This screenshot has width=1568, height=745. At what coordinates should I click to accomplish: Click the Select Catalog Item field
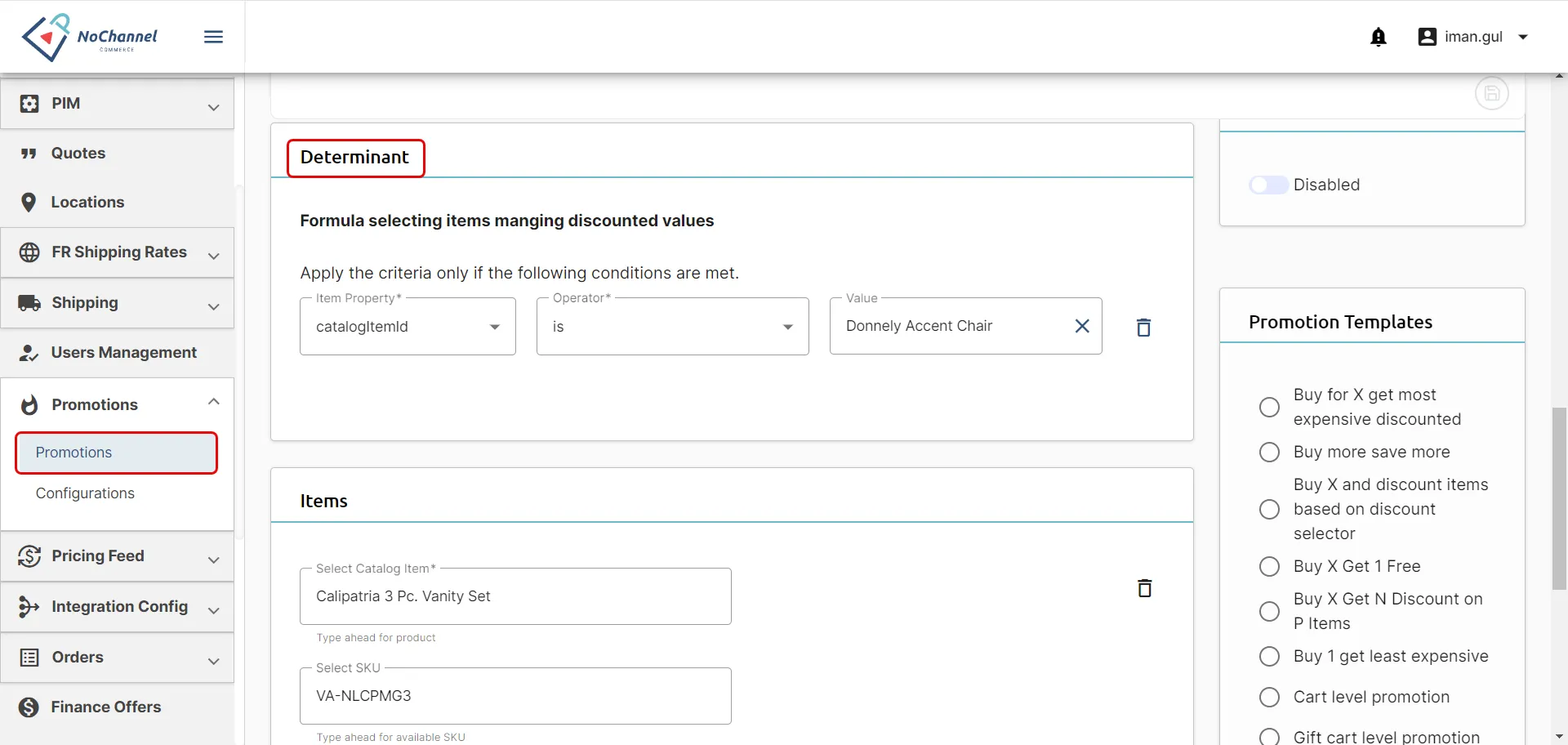[x=515, y=596]
